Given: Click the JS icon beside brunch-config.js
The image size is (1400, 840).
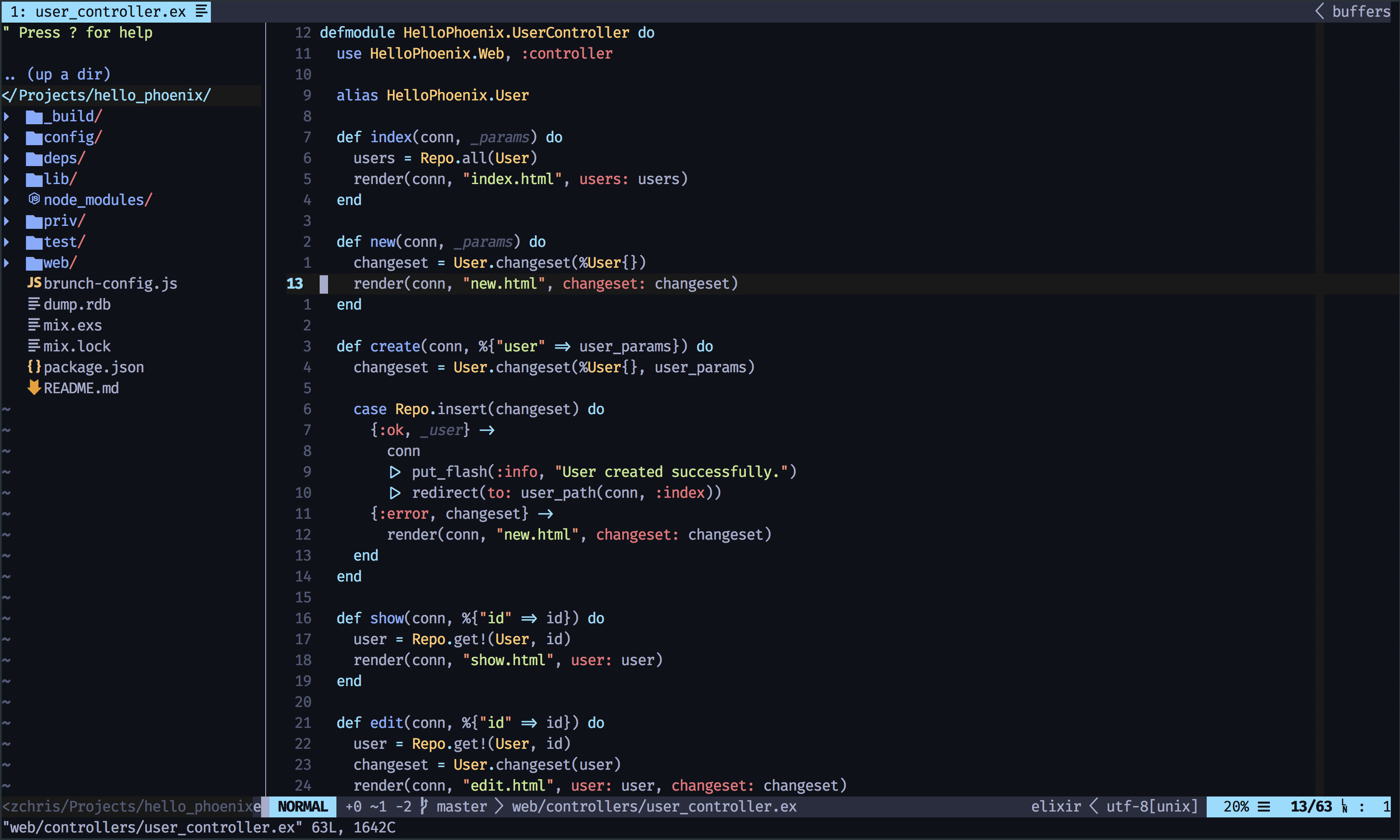Looking at the screenshot, I should point(35,283).
